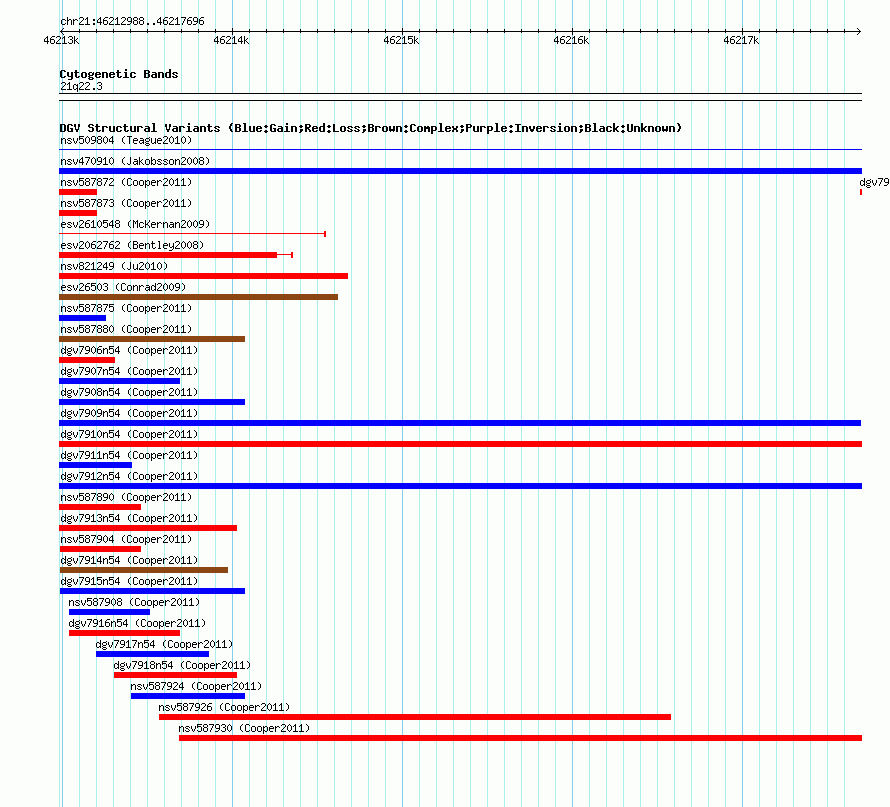Open nsv587904 (Cooper2011) variant
The width and height of the screenshot is (890, 807).
(x=126, y=539)
